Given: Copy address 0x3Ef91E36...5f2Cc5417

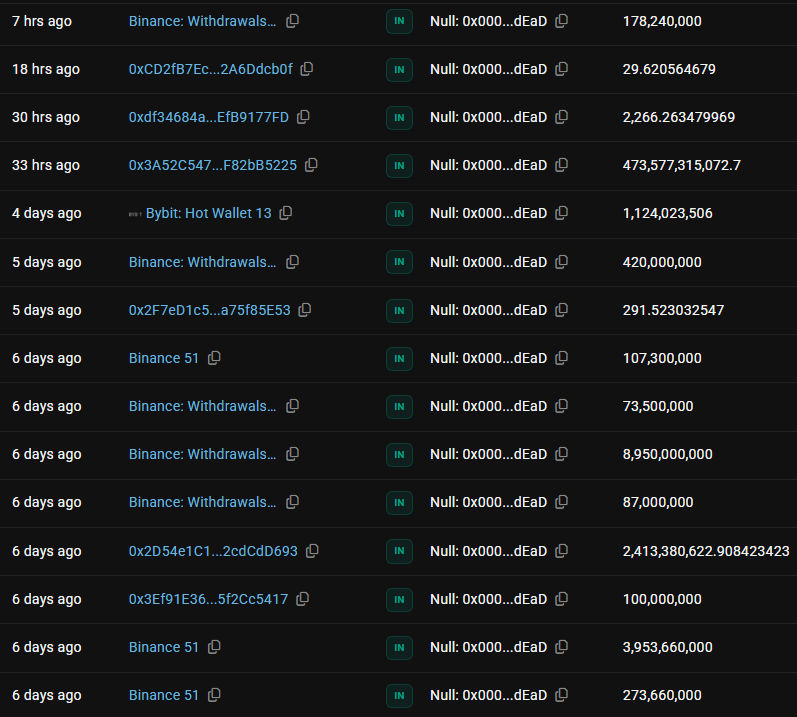Looking at the screenshot, I should click(x=302, y=599).
